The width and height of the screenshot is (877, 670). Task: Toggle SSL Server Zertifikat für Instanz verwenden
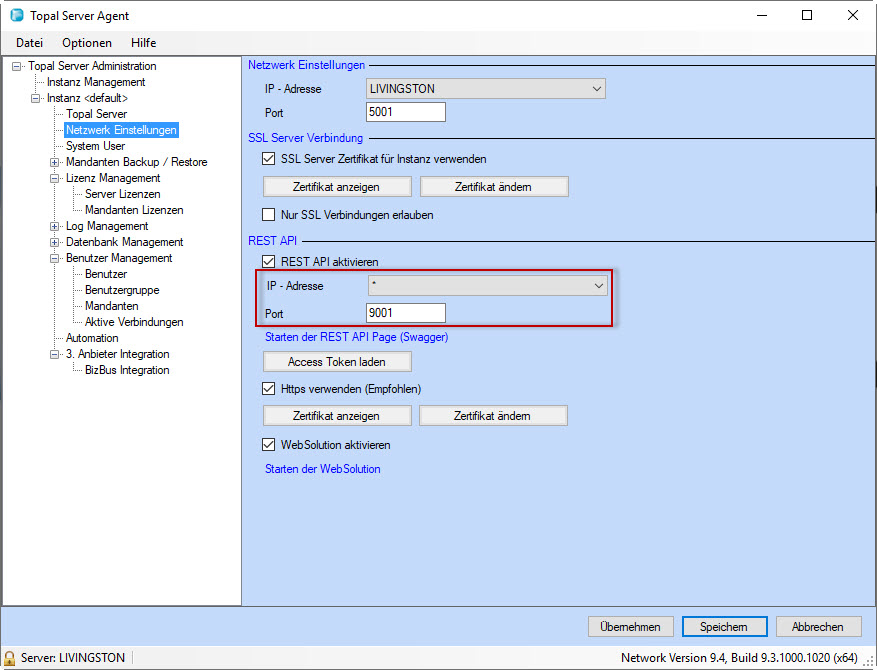click(x=268, y=159)
